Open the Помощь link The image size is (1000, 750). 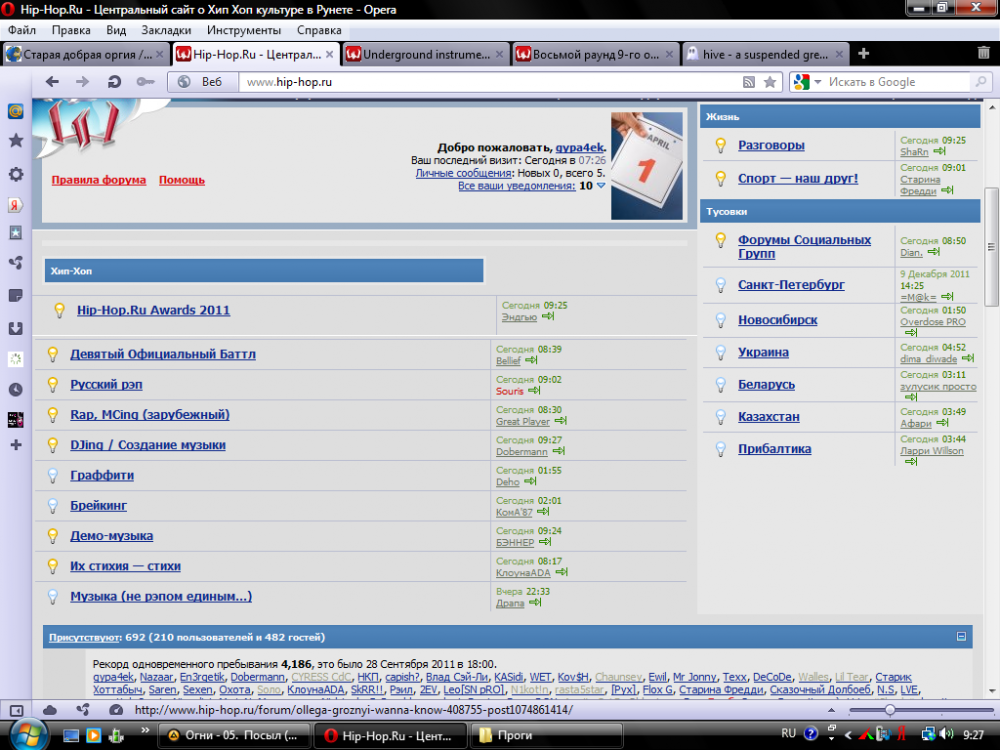(x=182, y=180)
